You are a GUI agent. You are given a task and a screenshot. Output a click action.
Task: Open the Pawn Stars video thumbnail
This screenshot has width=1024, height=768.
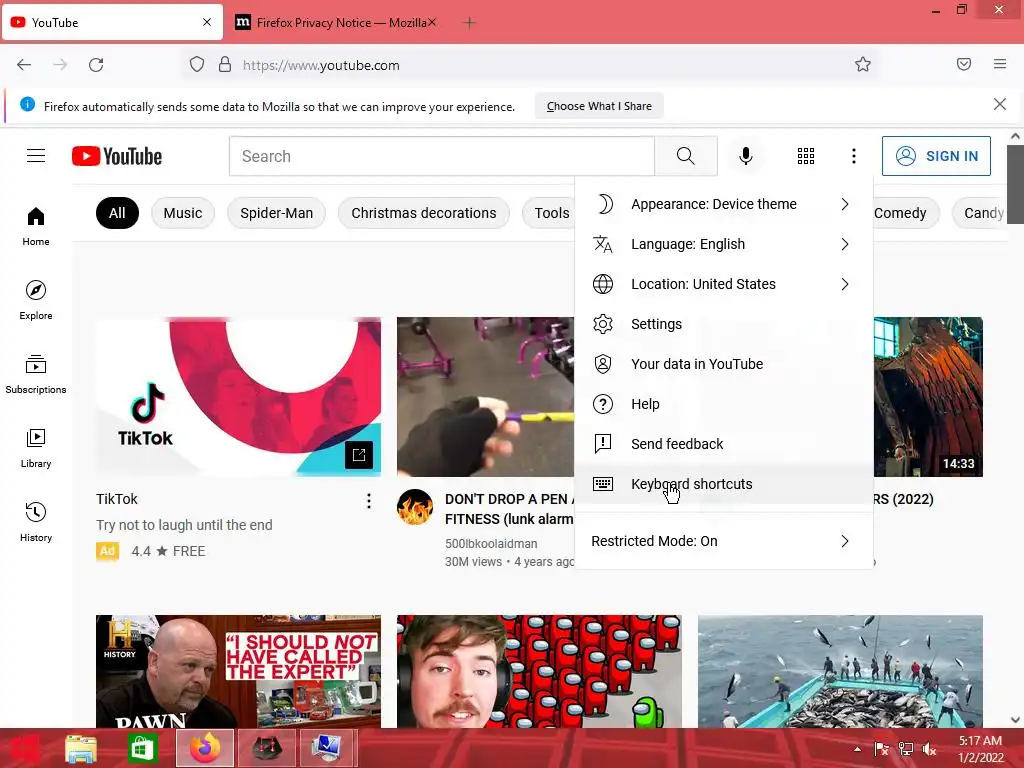point(238,671)
